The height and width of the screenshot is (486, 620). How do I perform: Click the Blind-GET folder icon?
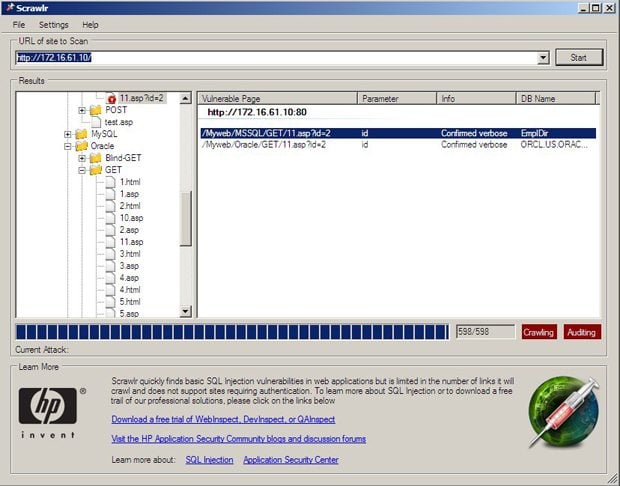click(96, 158)
